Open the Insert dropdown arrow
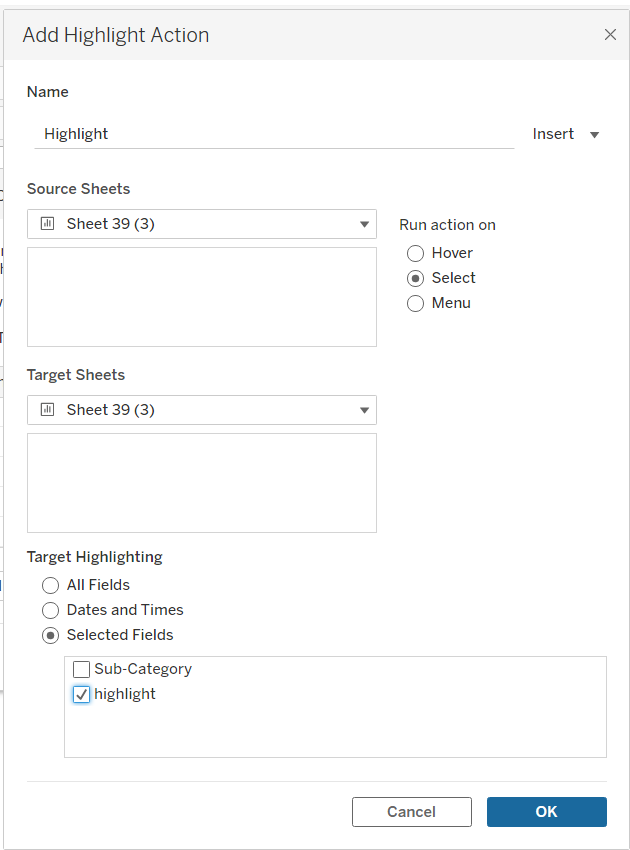Screen dimensions: 630x850 595,135
